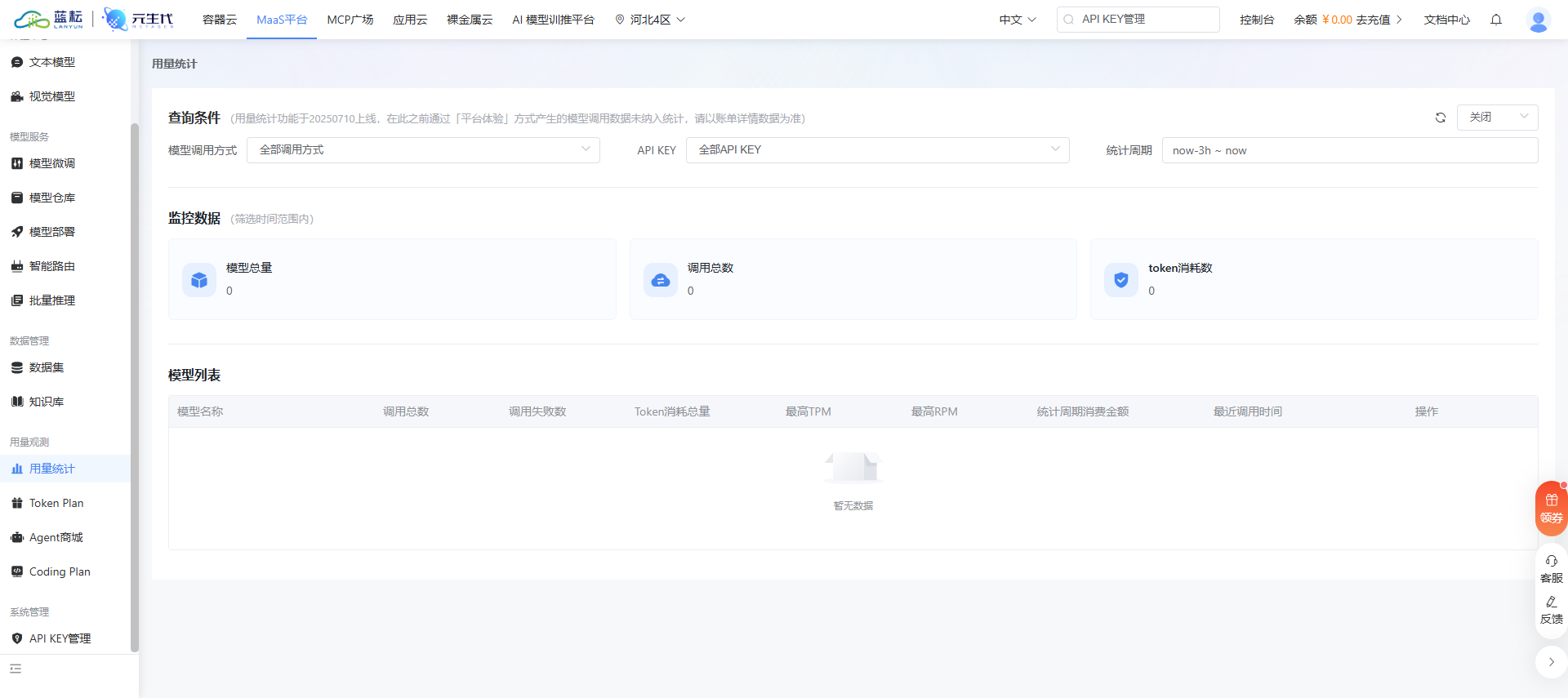Click the 文本模型 sidebar icon

coord(17,62)
